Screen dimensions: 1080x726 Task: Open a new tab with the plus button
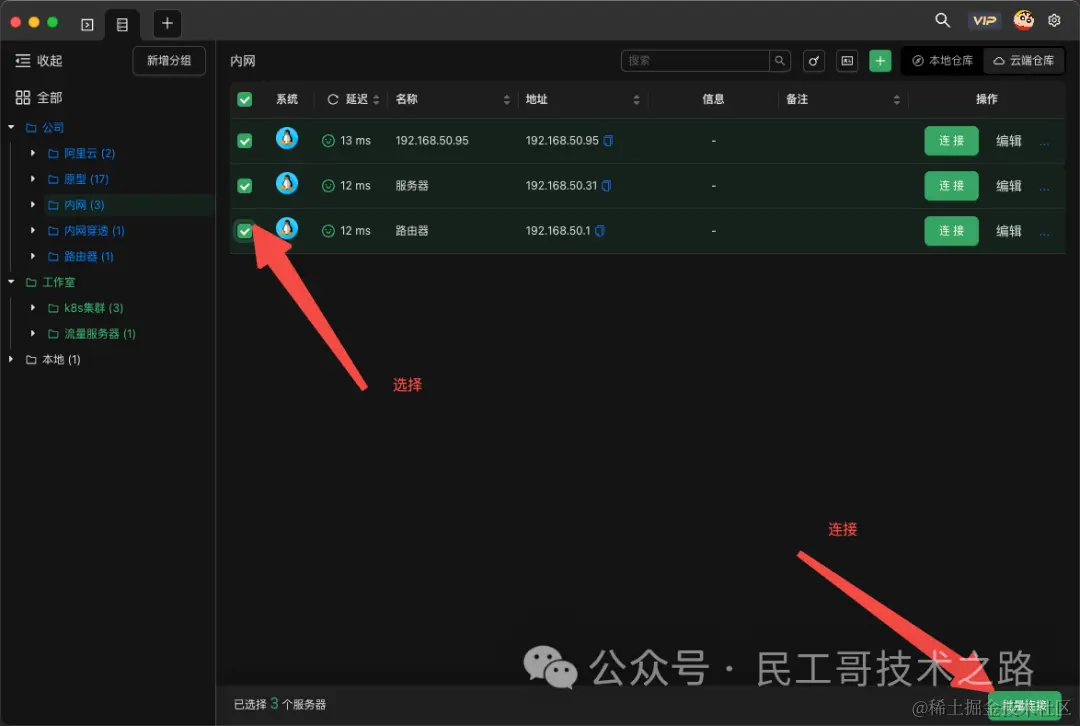(x=166, y=23)
